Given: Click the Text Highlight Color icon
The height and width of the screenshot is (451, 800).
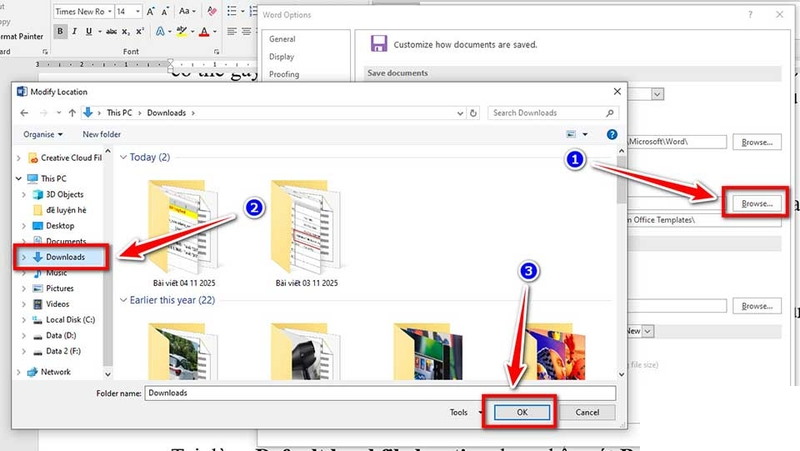Looking at the screenshot, I should 181,32.
